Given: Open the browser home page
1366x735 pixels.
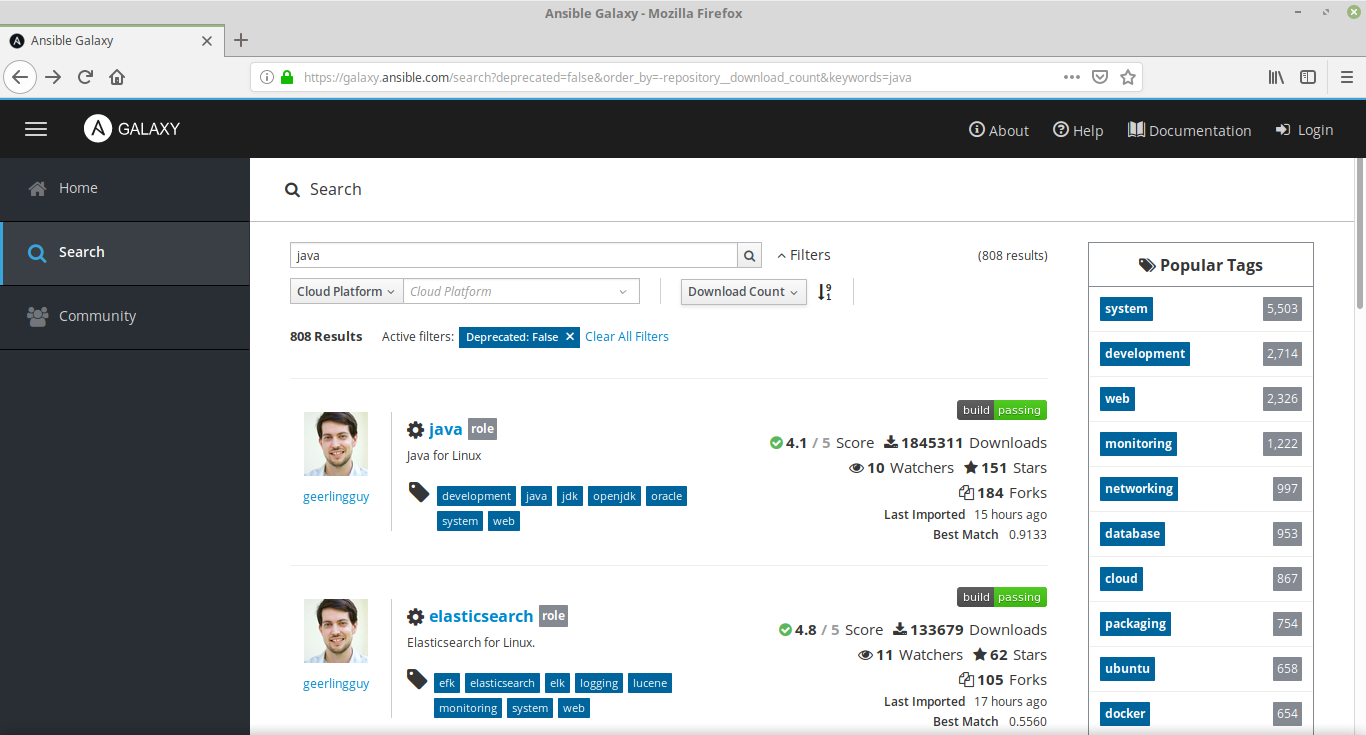Looking at the screenshot, I should click(x=117, y=77).
